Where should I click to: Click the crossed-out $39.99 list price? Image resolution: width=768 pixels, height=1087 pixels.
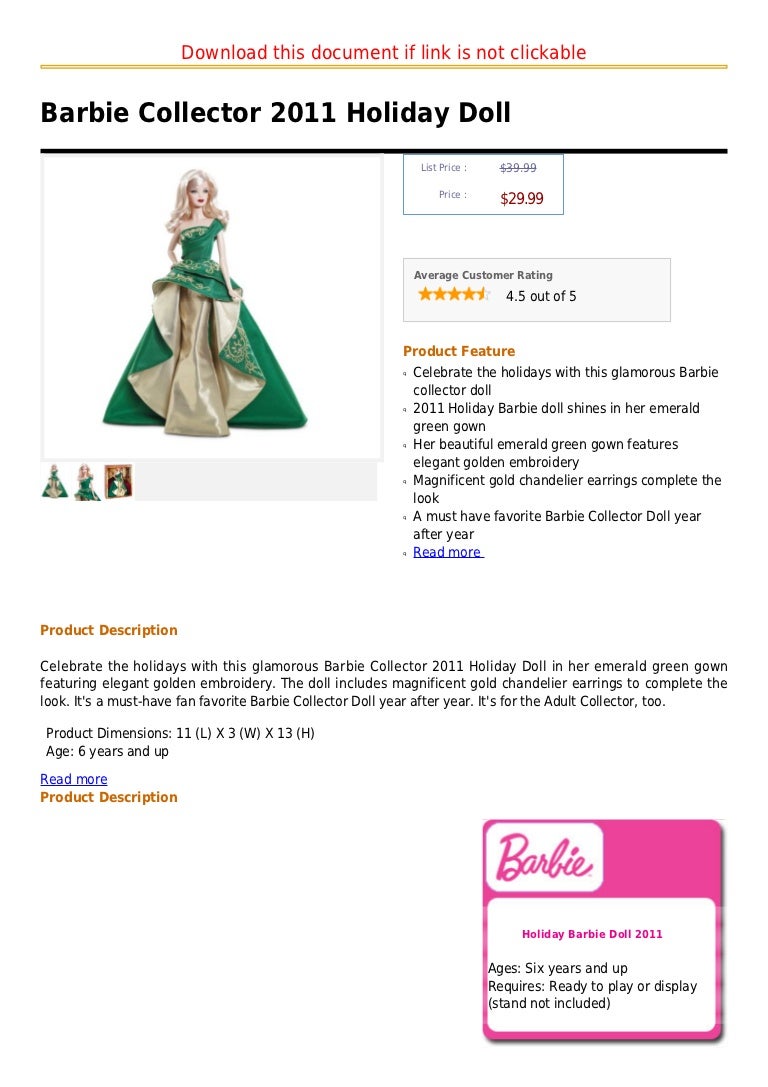[518, 168]
